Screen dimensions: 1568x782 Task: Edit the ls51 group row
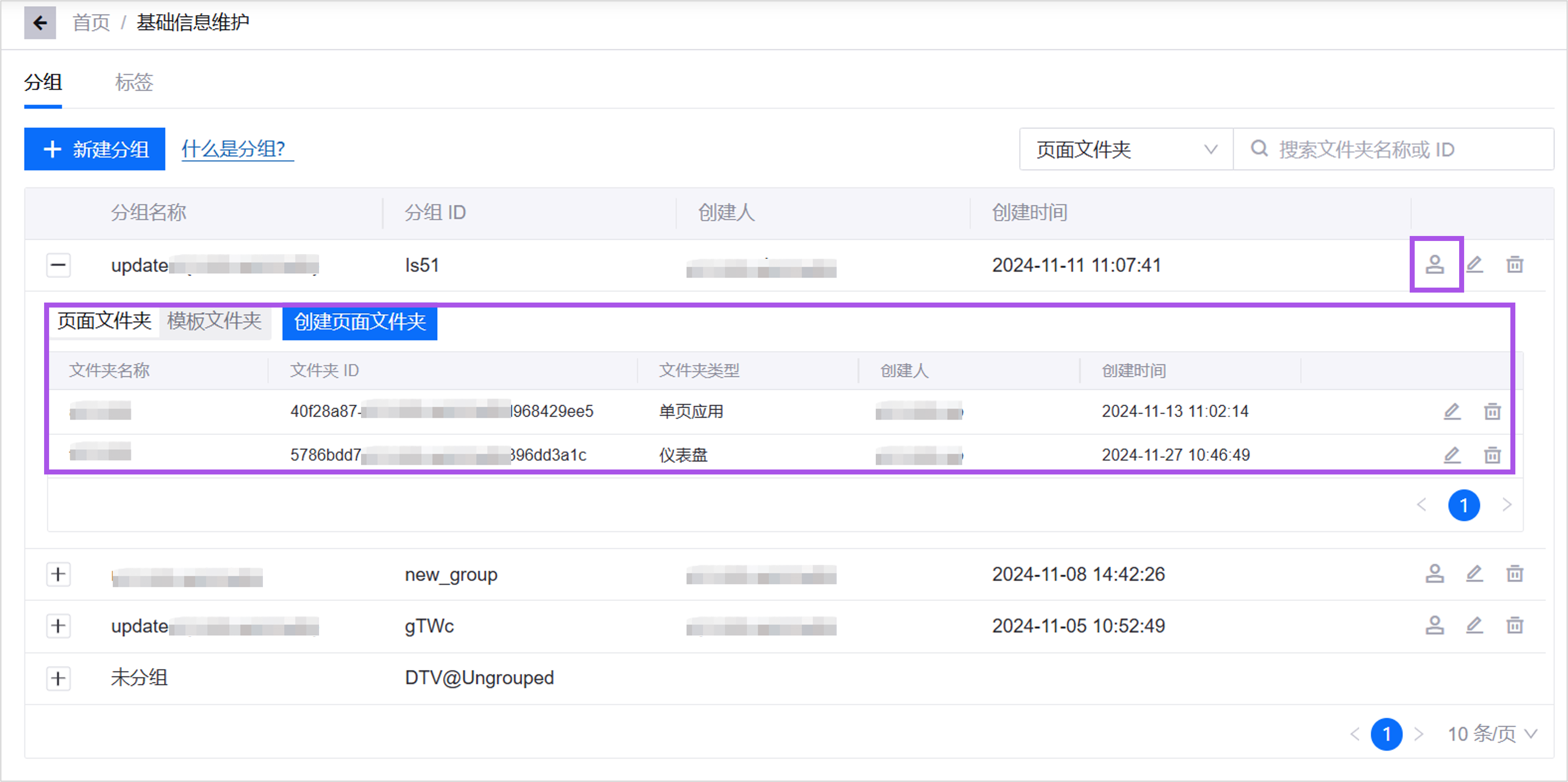pos(1474,265)
